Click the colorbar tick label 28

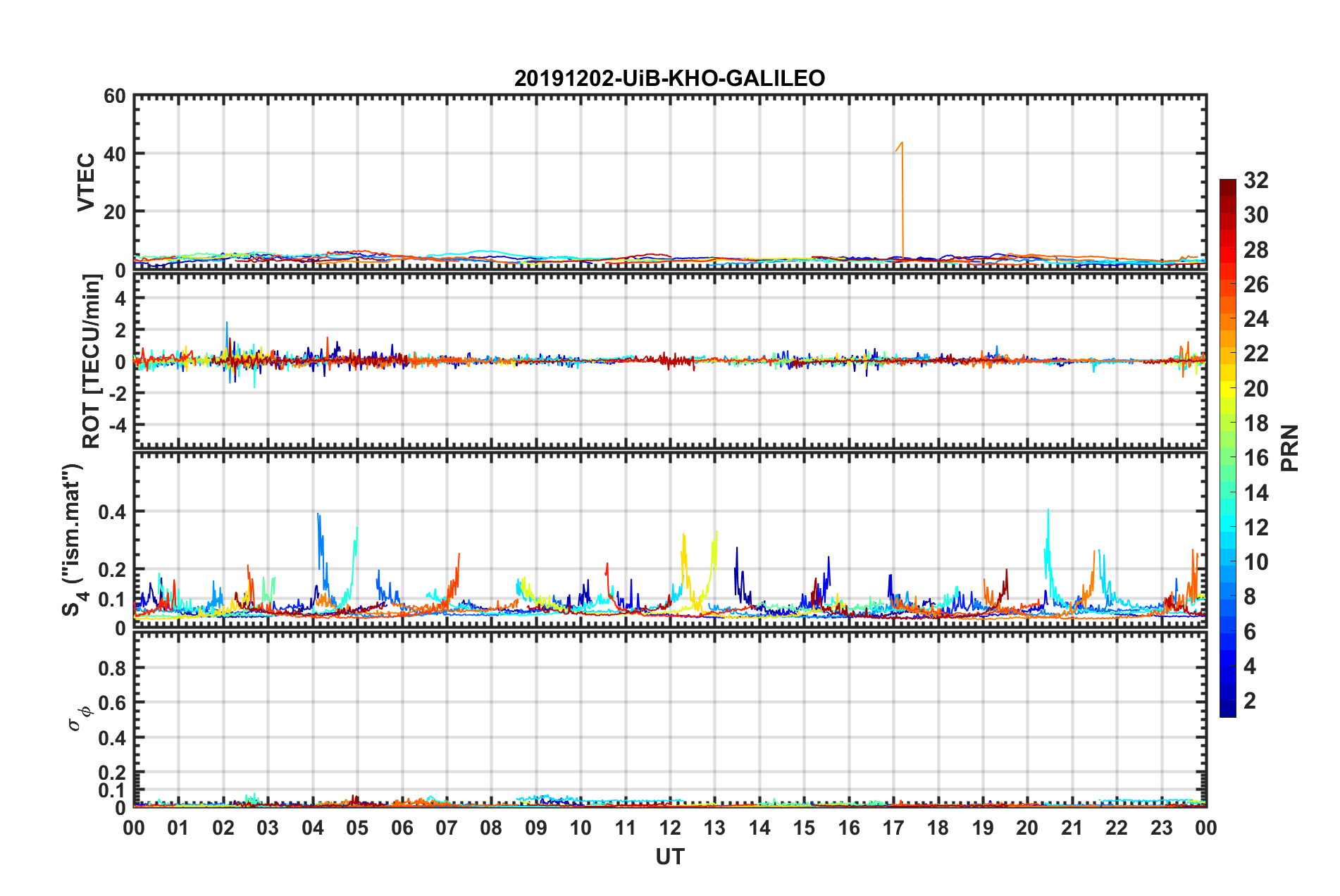pyautogui.click(x=1255, y=250)
